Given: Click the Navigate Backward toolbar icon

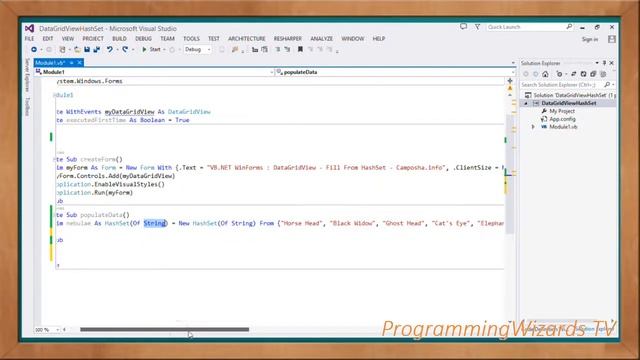Looking at the screenshot, I should (x=34, y=49).
